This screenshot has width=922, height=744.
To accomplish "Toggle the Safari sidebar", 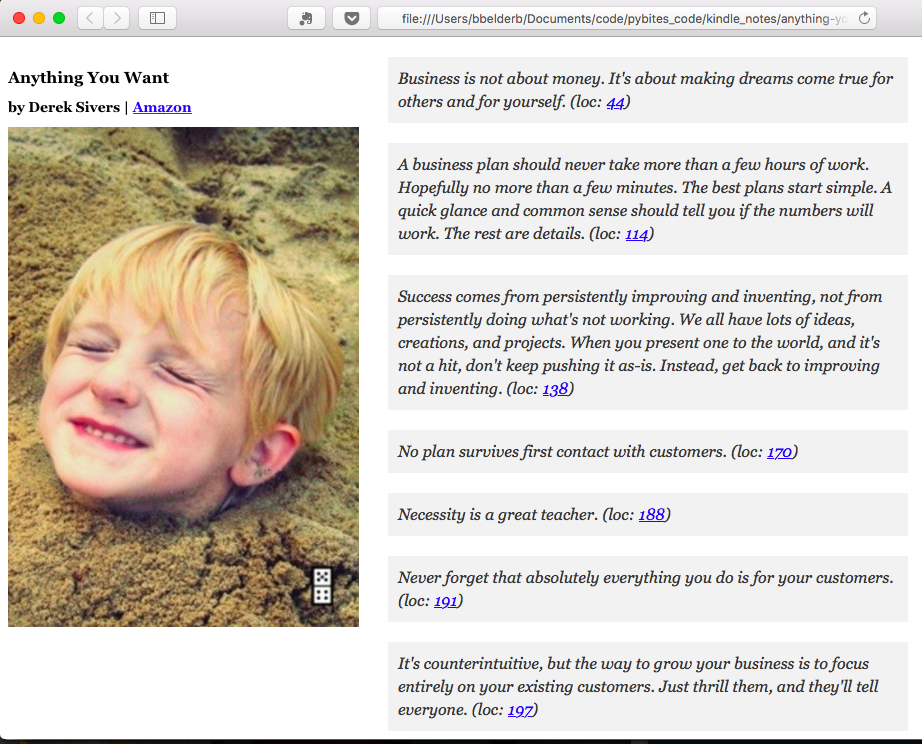I will pyautogui.click(x=156, y=17).
